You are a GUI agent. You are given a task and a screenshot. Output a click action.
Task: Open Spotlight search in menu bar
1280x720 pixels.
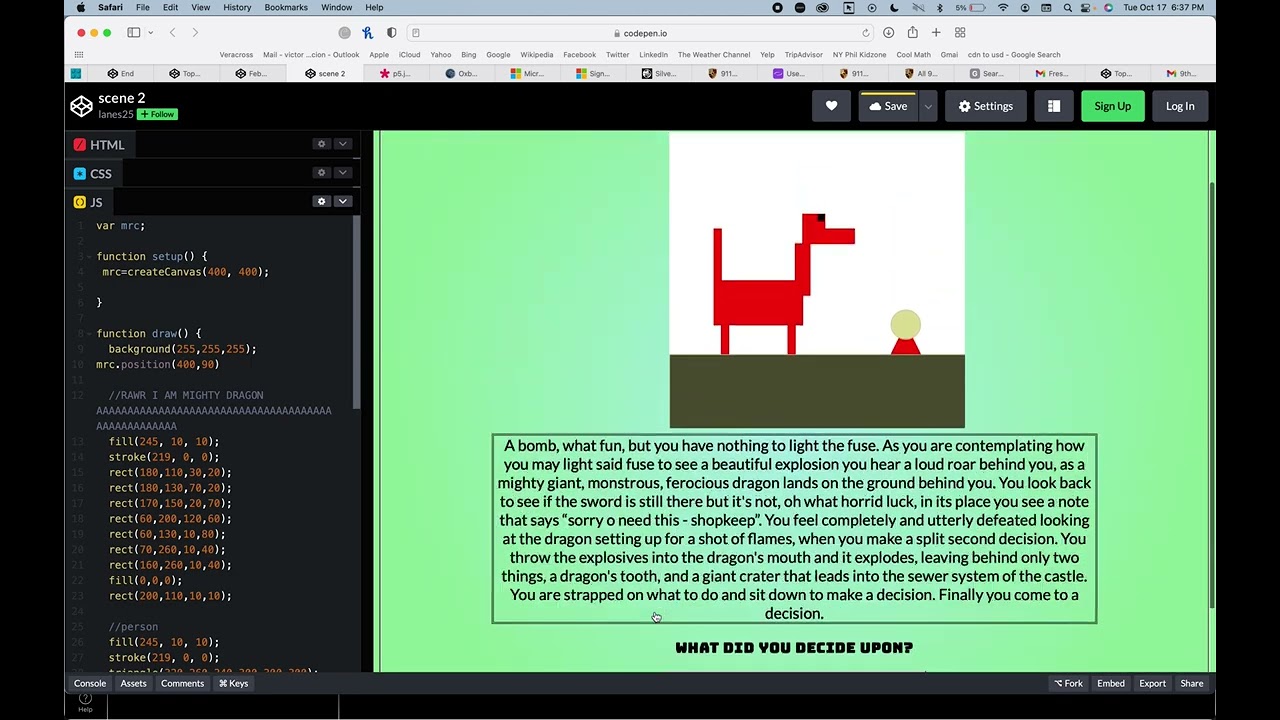coord(1068,7)
